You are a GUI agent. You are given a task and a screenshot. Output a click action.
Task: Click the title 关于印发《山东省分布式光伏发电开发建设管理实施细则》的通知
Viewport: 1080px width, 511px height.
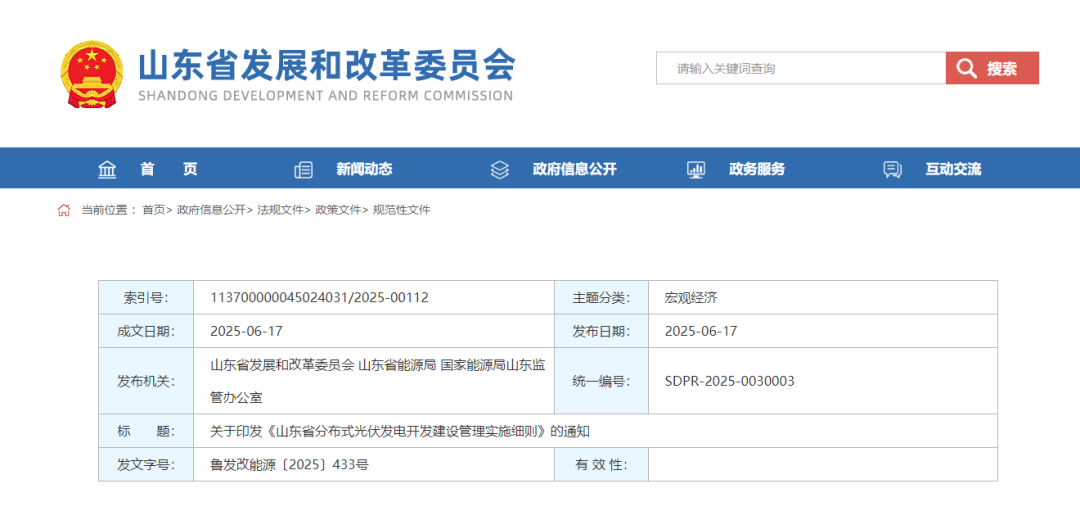click(x=400, y=431)
